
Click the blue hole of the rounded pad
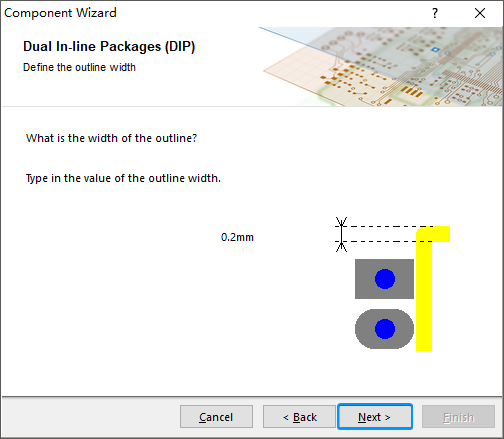385,329
